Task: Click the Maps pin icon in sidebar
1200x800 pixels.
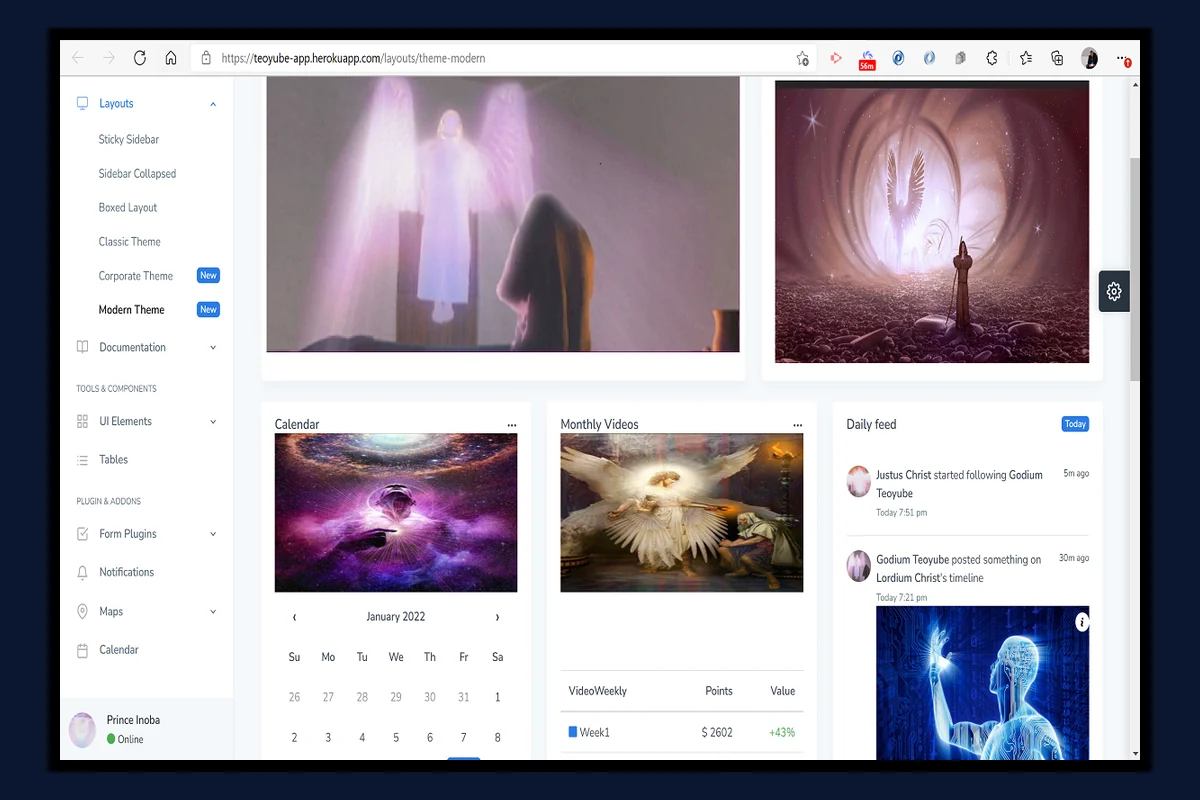Action: (x=83, y=611)
